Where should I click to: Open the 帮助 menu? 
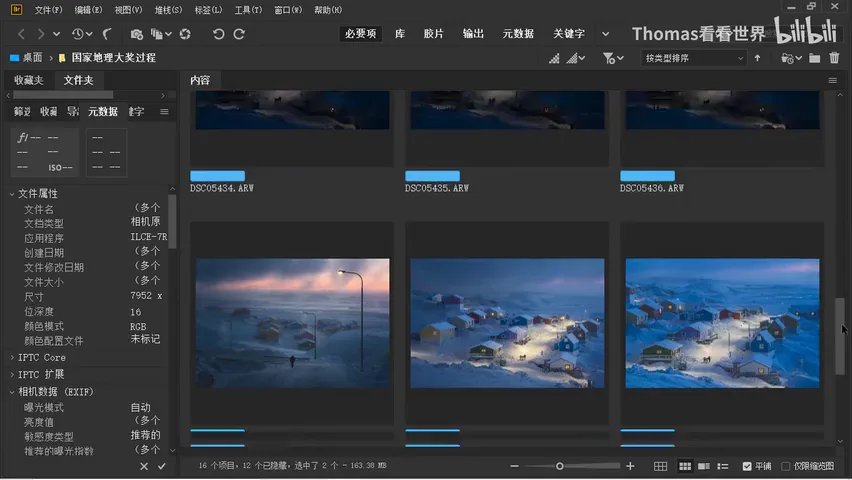pos(328,10)
